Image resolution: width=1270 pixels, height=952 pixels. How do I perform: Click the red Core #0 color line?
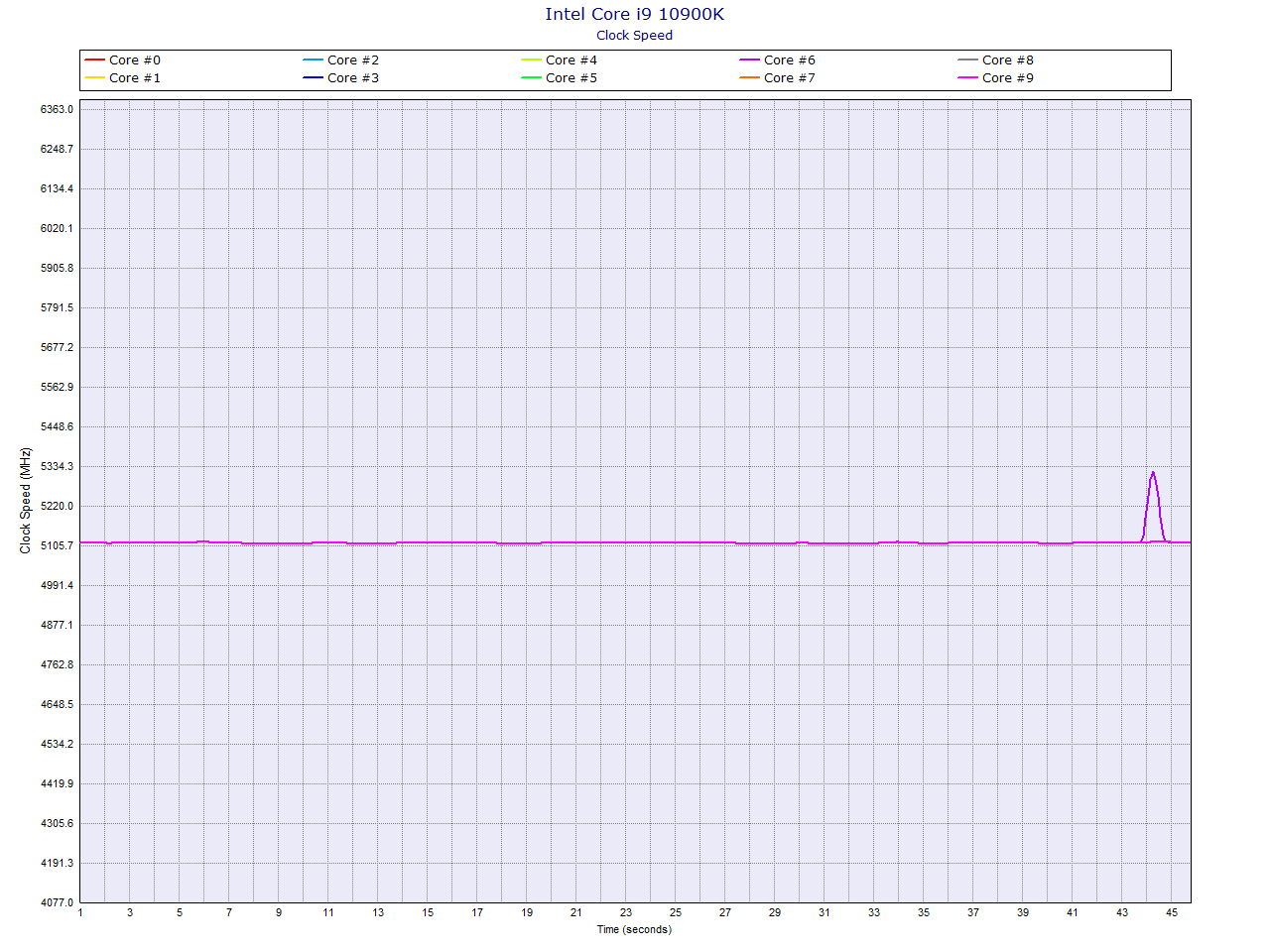pyautogui.click(x=94, y=60)
